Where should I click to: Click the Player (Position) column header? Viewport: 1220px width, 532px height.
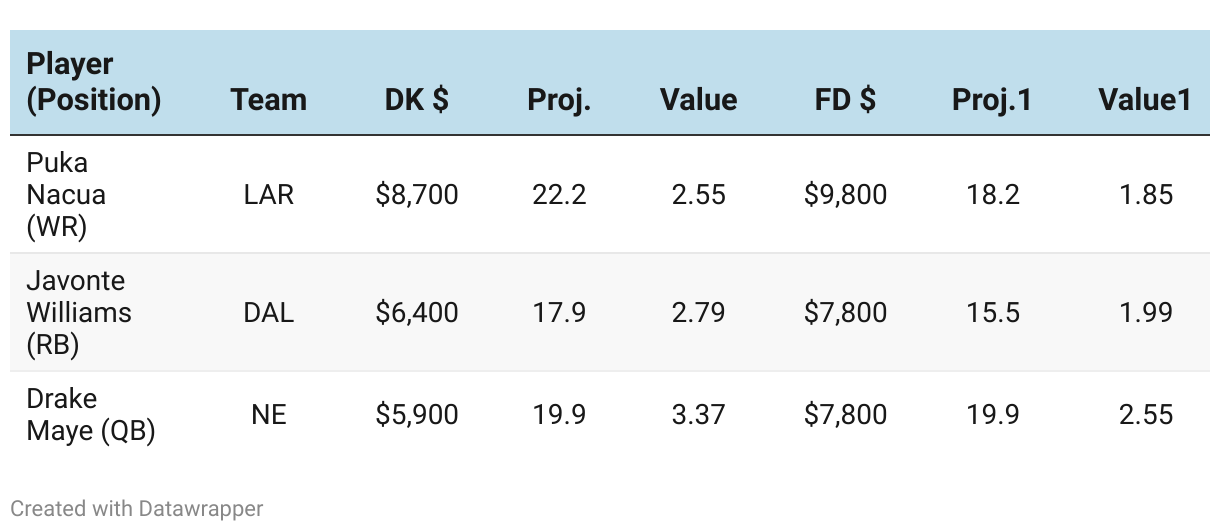(x=93, y=82)
